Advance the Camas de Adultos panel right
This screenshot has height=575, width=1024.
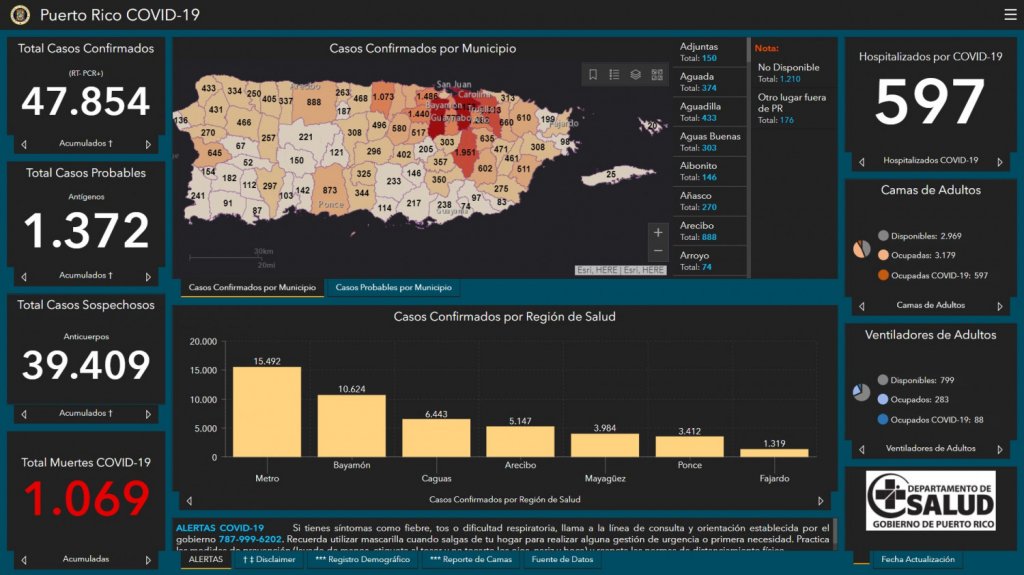point(1000,305)
